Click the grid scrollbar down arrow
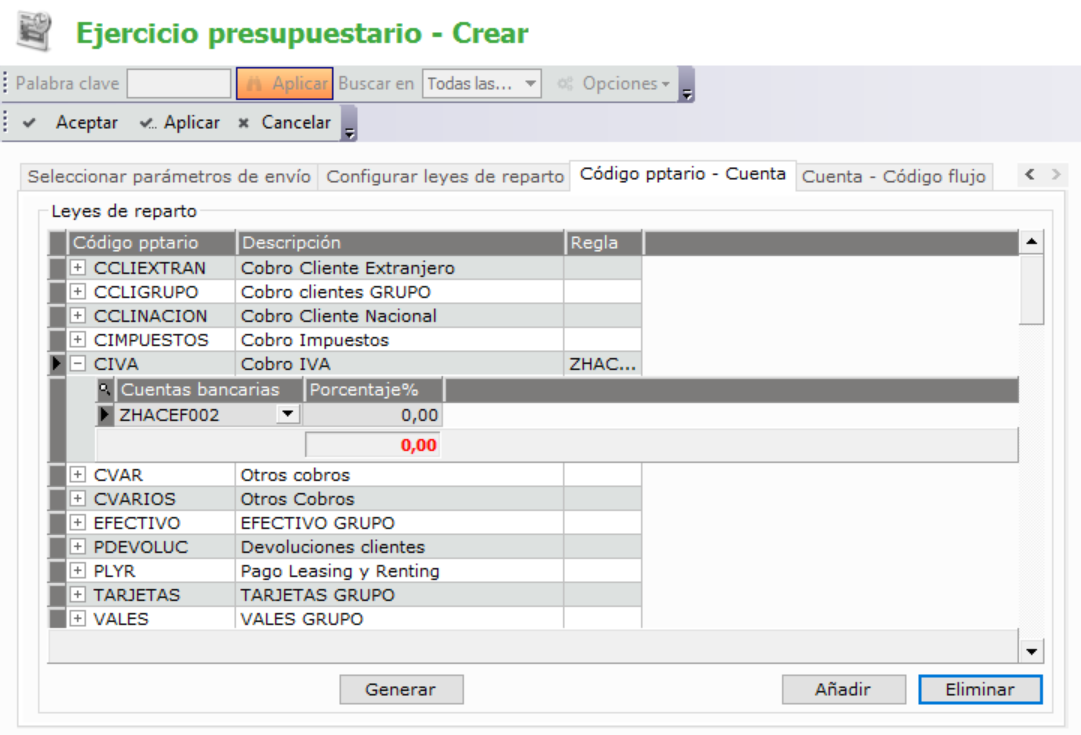 click(x=1032, y=652)
